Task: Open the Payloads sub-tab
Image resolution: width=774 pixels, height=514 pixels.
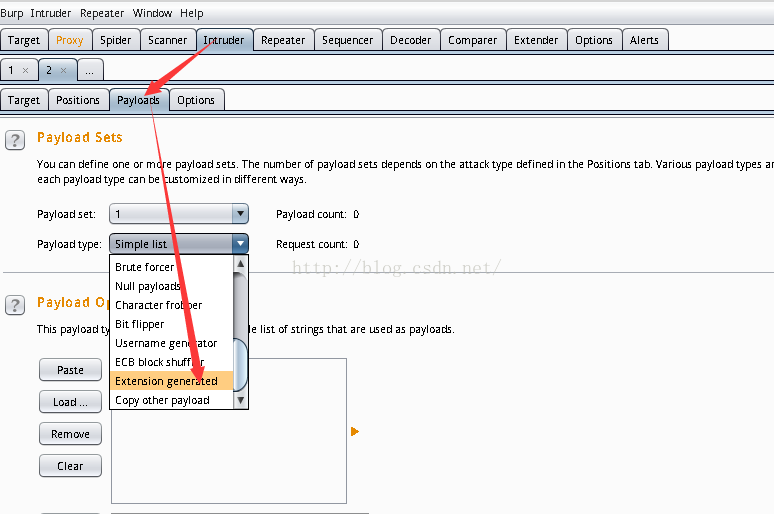Action: coord(138,100)
